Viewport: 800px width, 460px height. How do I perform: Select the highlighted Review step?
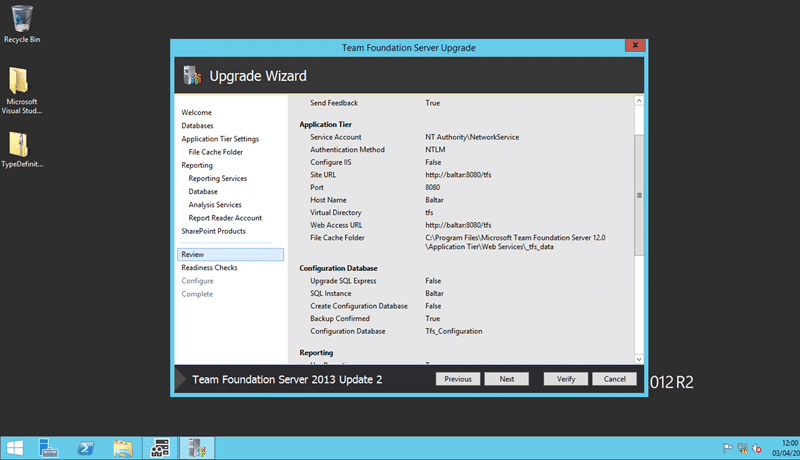231,254
